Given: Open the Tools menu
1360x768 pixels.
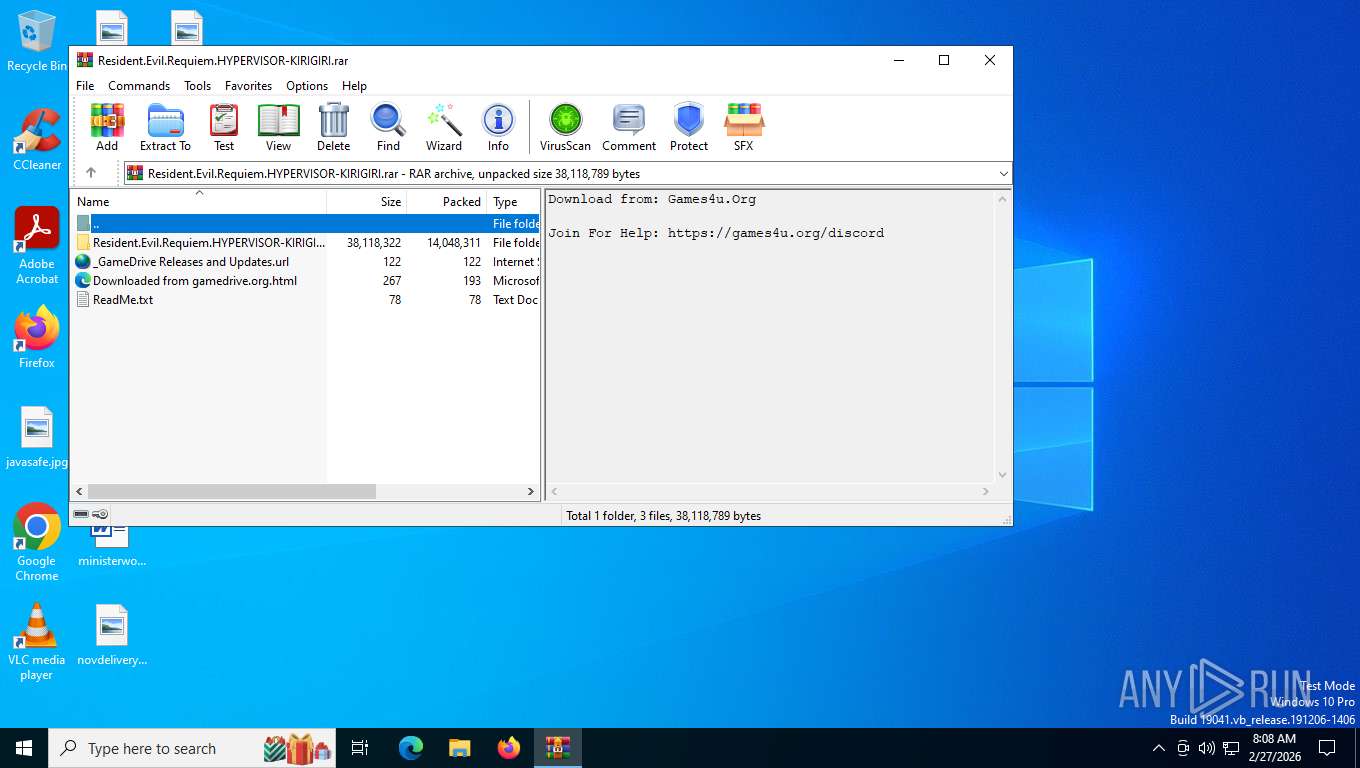Looking at the screenshot, I should click(x=197, y=86).
